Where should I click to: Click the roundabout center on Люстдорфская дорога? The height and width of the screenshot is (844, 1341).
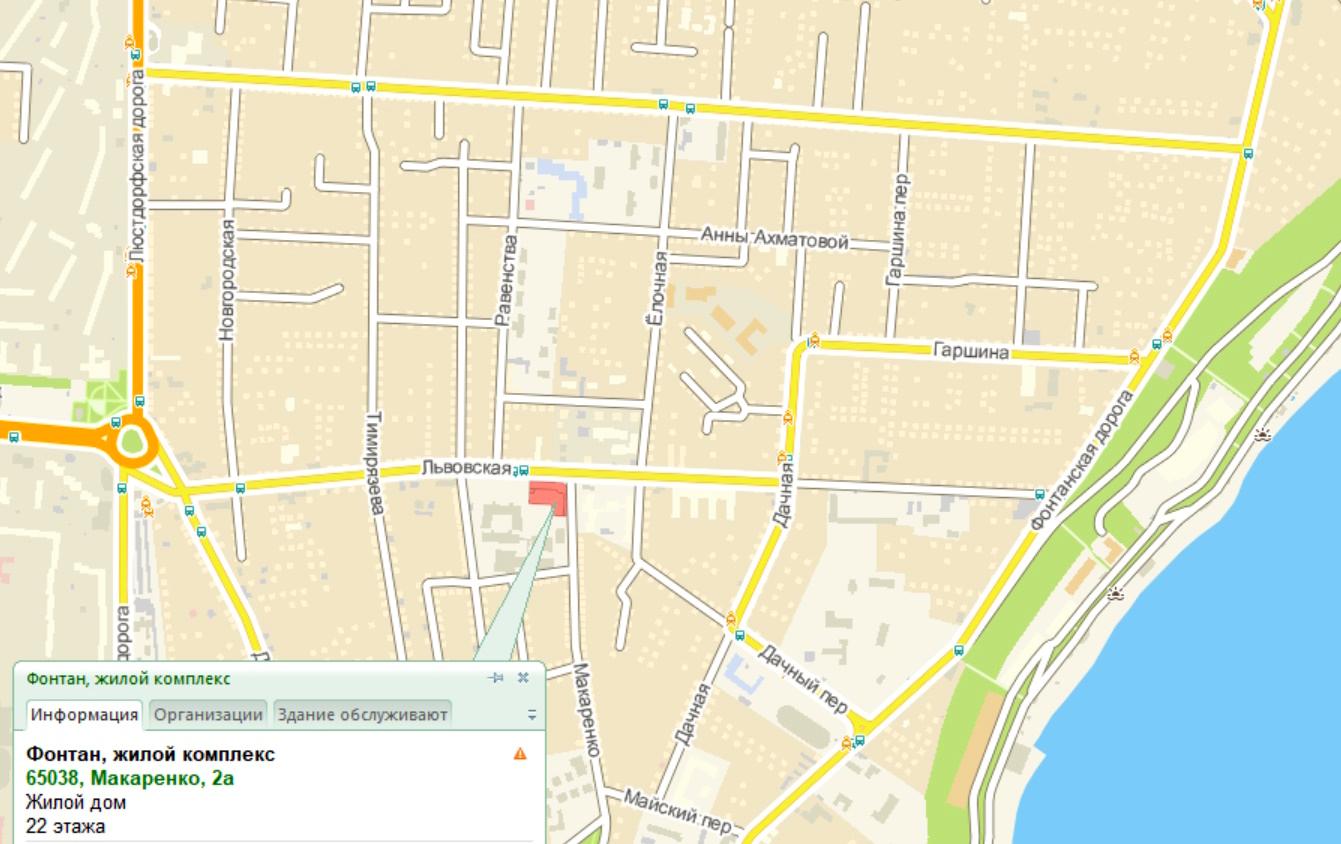131,441
